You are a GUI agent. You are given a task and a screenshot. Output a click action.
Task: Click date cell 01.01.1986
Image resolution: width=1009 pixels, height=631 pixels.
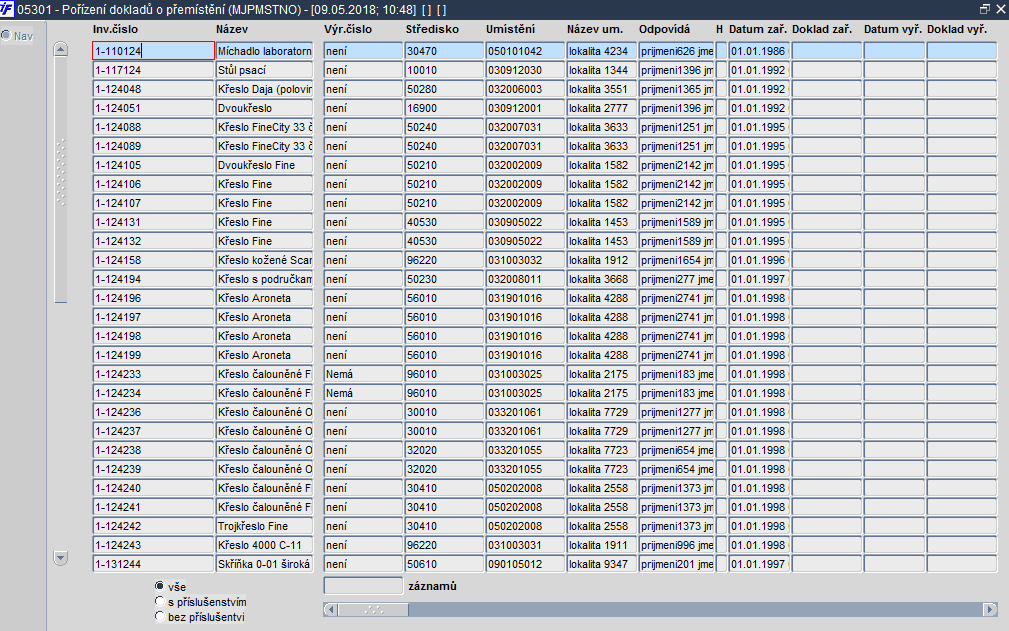(759, 51)
